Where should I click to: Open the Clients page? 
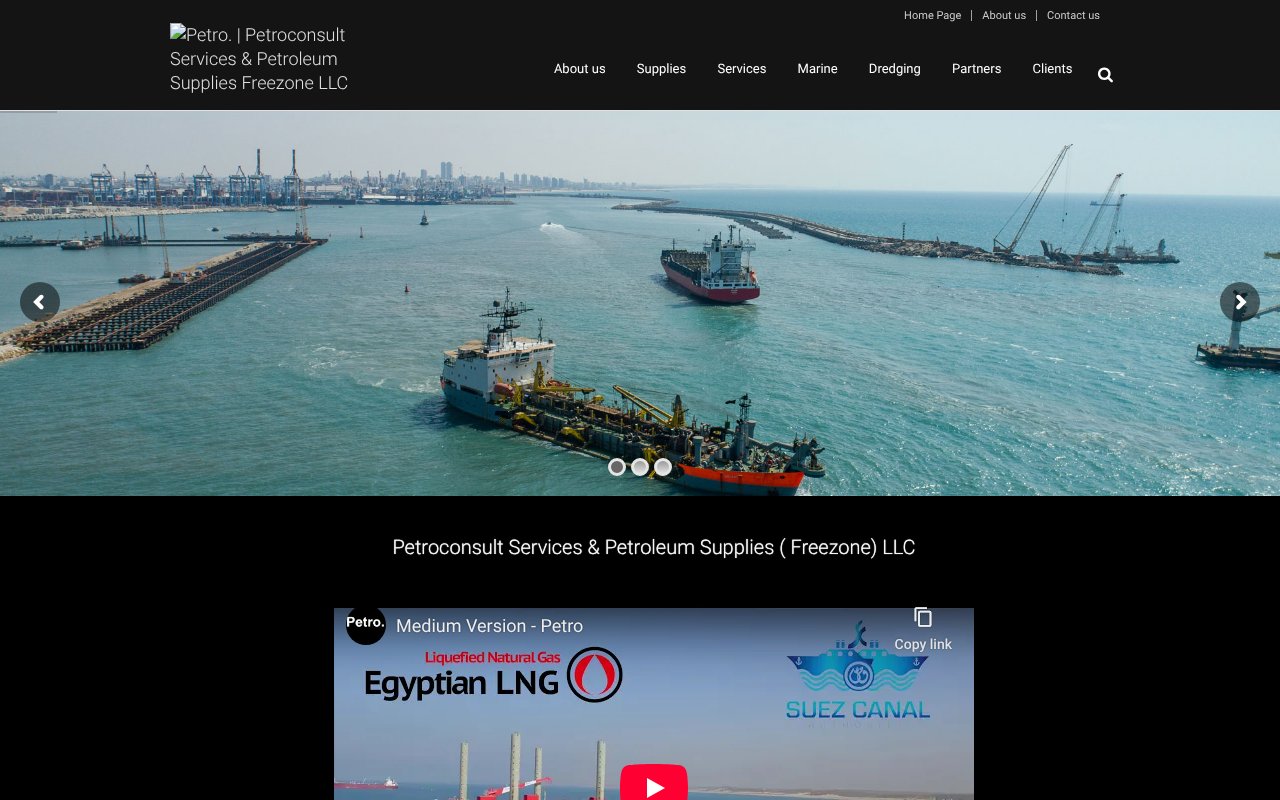point(1052,68)
